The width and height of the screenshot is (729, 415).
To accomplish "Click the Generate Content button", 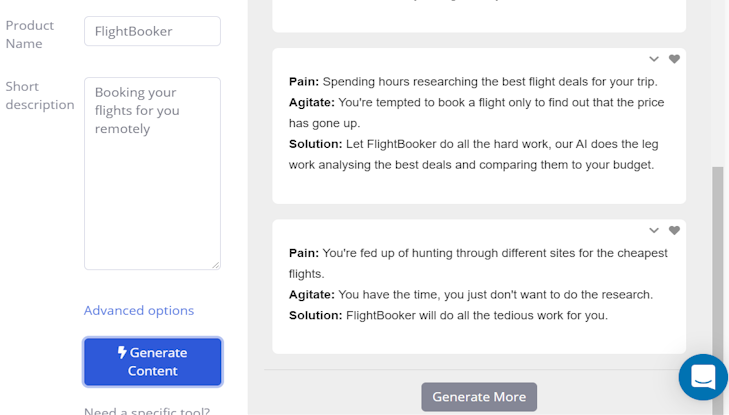I will coord(152,362).
